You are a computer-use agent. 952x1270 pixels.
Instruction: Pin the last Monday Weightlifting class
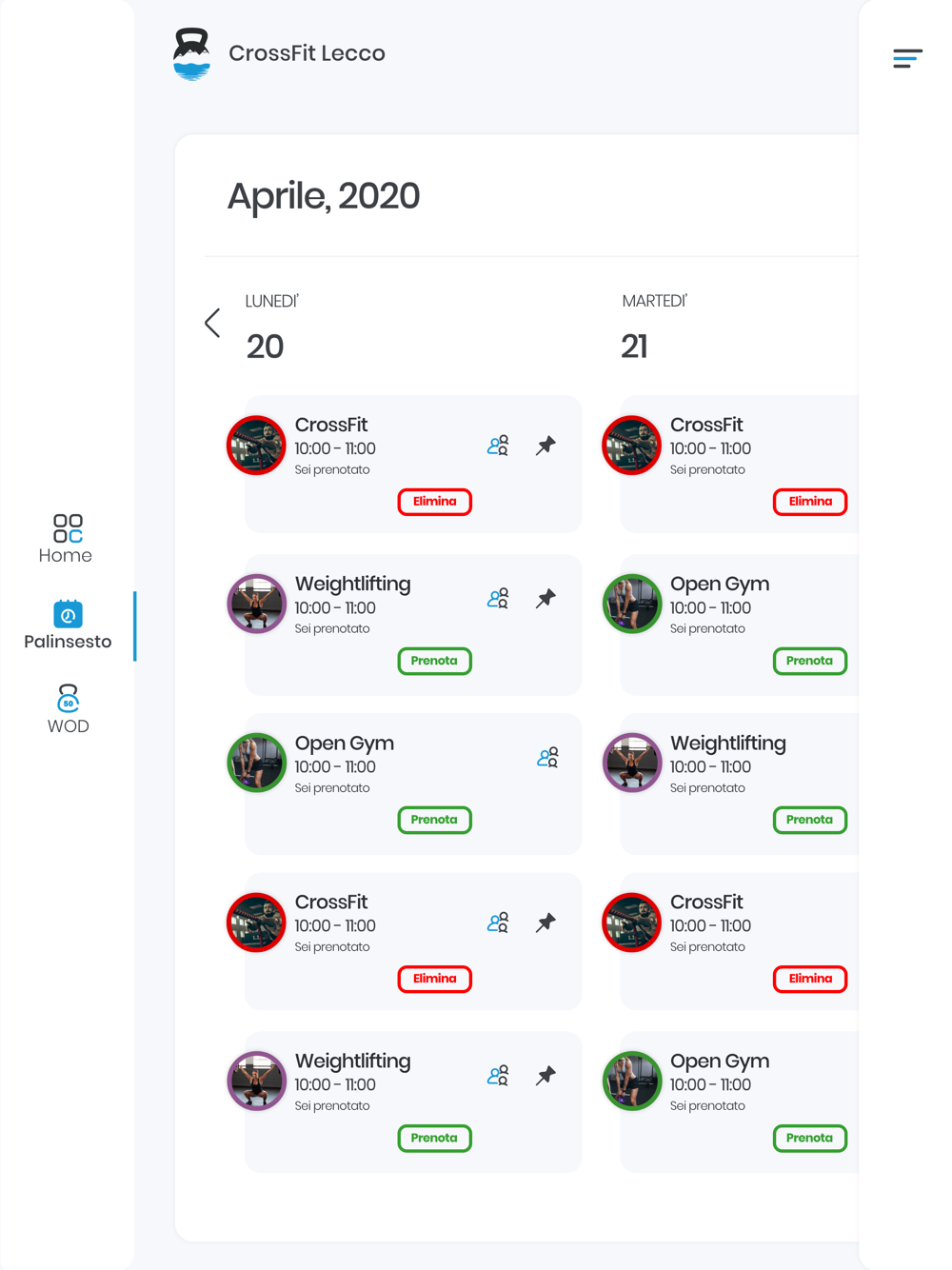coord(545,1076)
